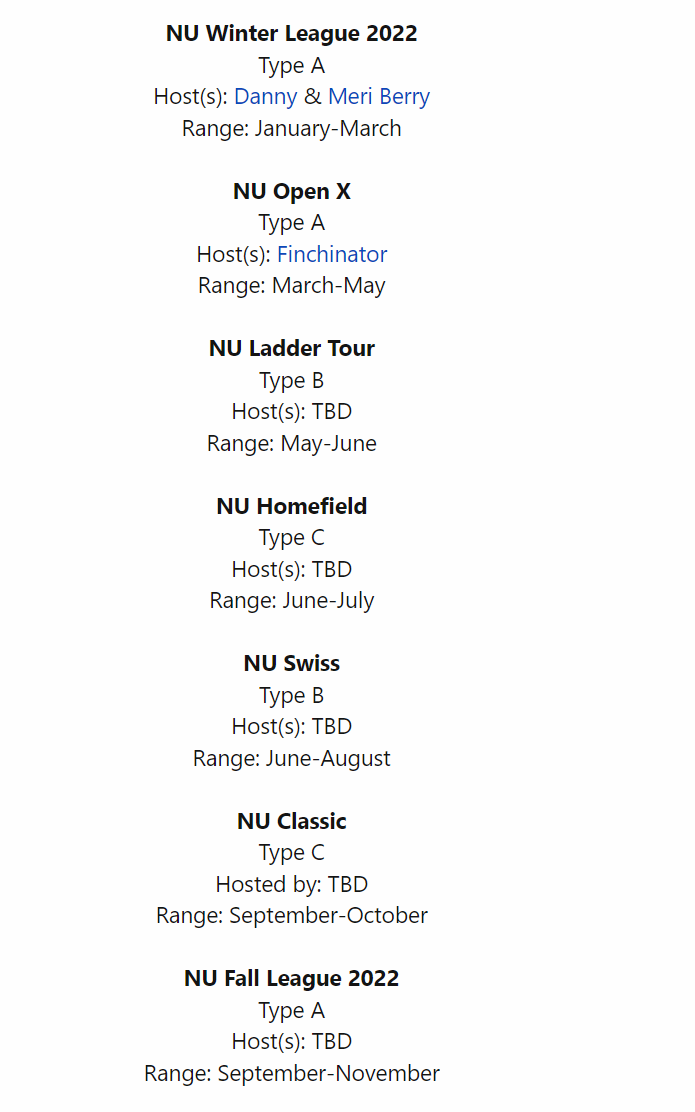Click the NU Open X heading

pyautogui.click(x=291, y=191)
